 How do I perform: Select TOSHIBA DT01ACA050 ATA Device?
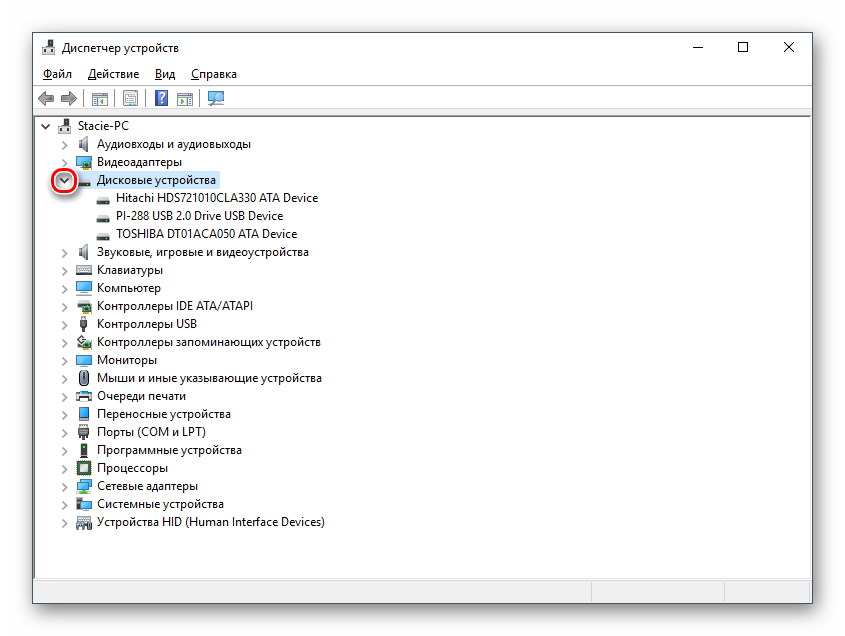coord(206,234)
